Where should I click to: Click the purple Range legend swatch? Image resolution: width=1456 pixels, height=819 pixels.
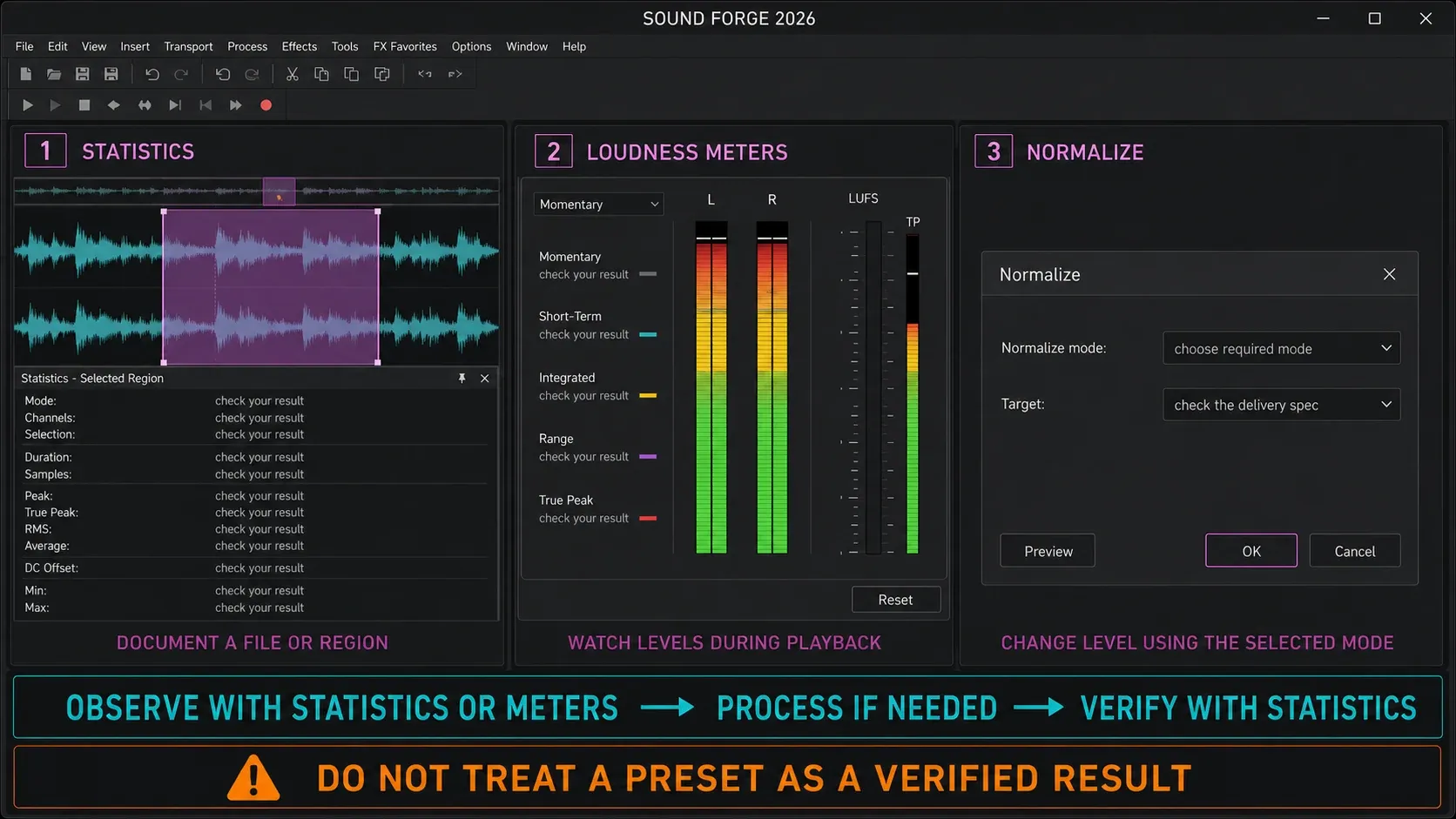[x=648, y=456]
